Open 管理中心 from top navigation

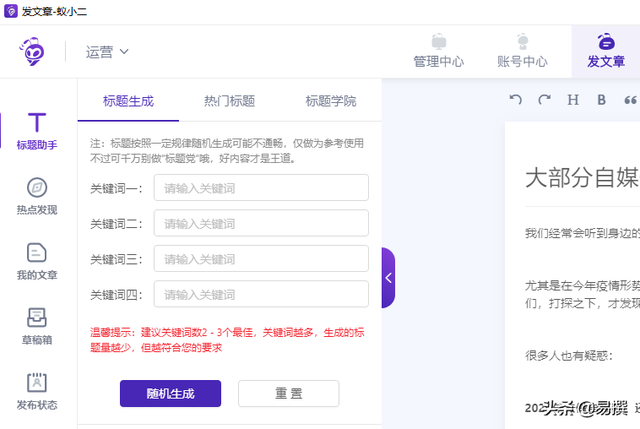tap(439, 51)
